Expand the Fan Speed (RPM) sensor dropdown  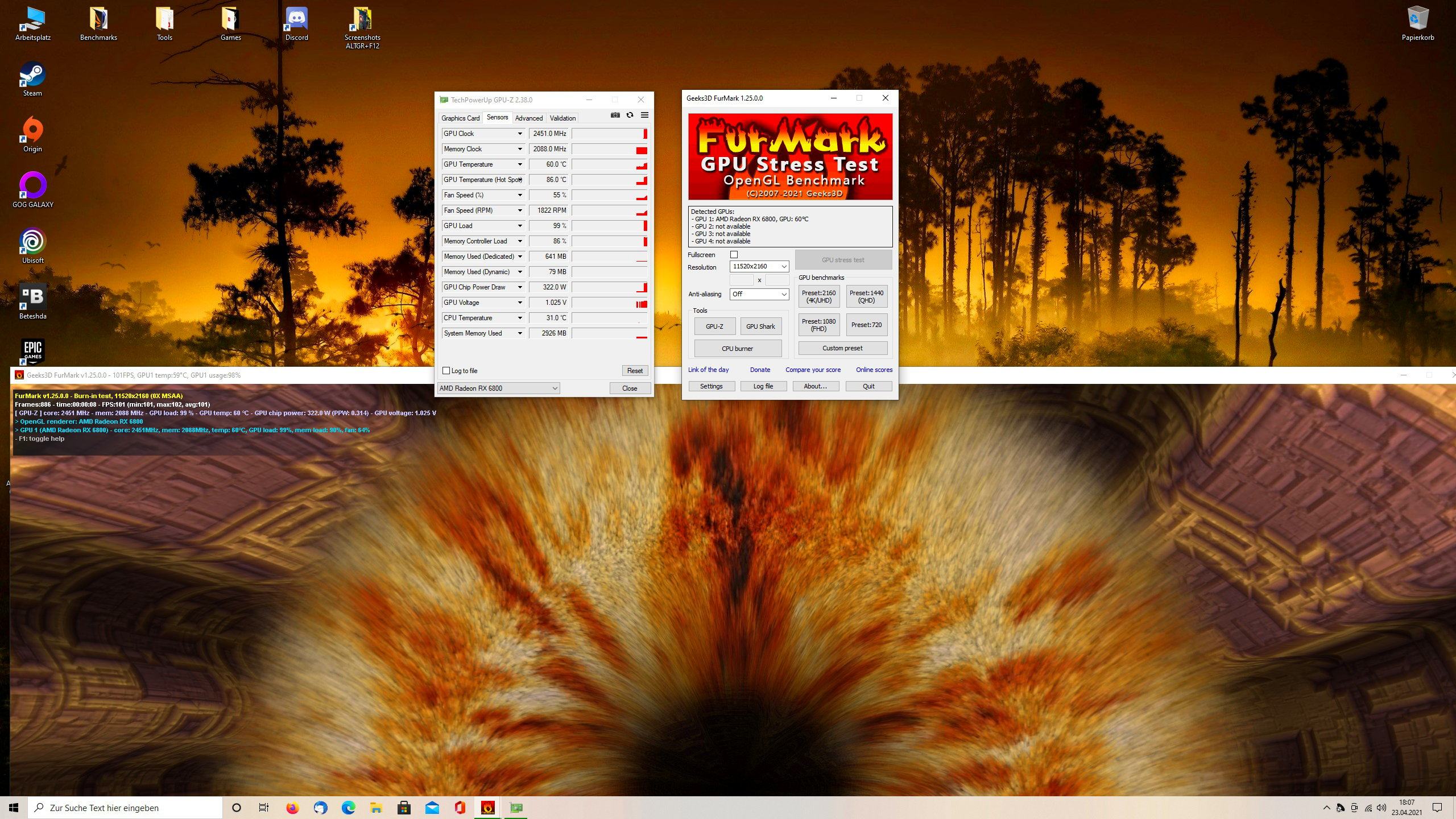point(519,210)
